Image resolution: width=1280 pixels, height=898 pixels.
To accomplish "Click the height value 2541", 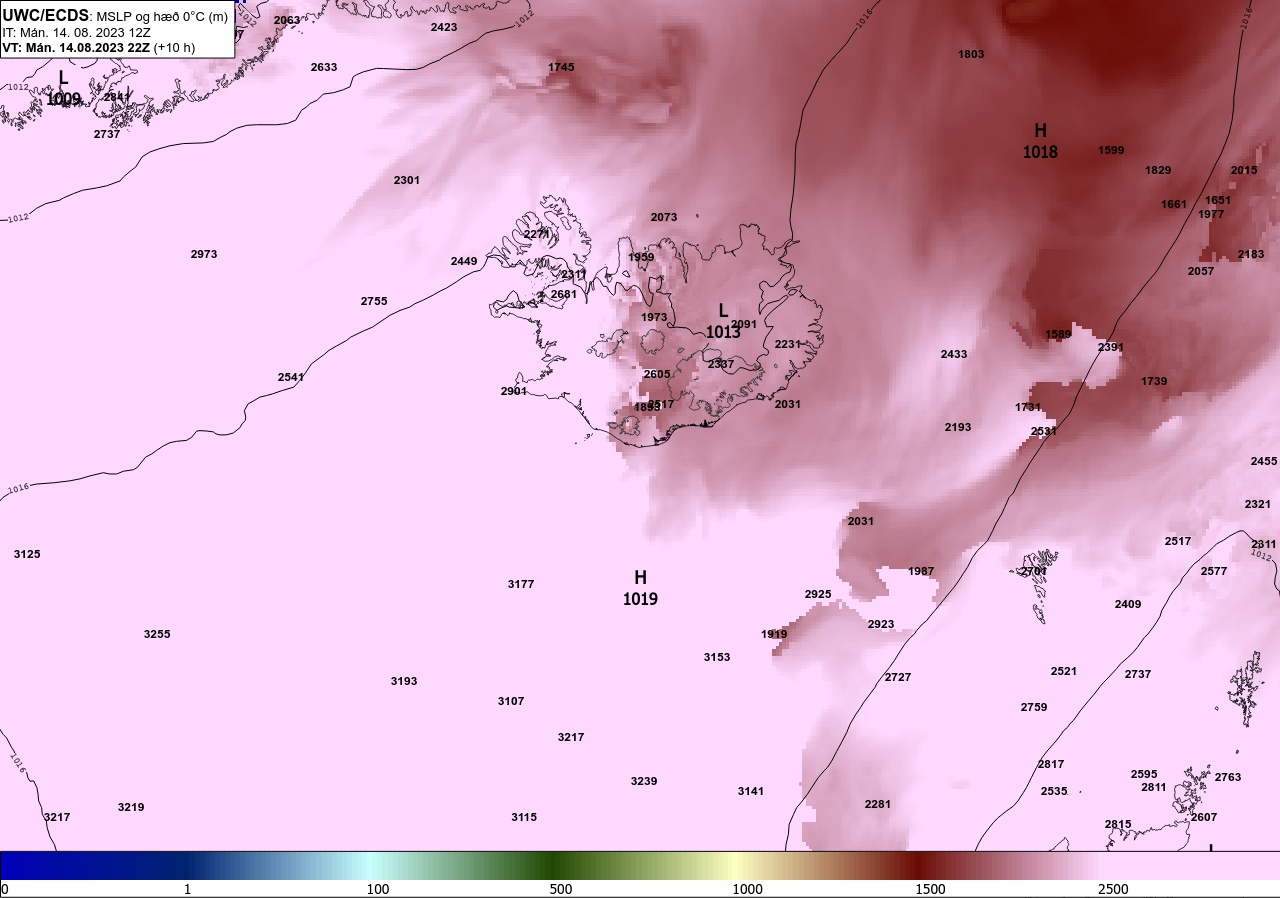I will click(291, 377).
